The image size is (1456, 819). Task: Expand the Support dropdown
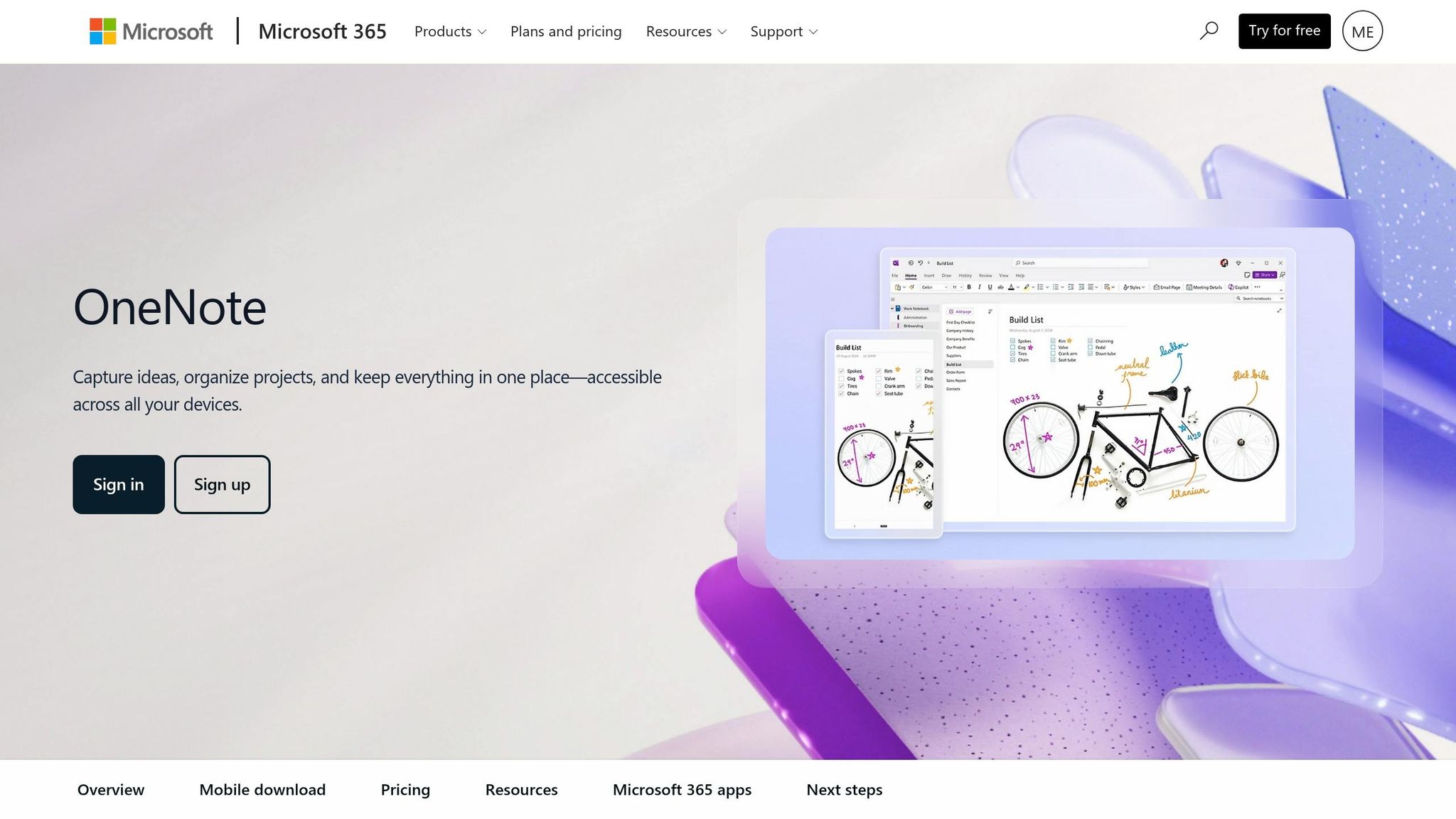click(x=784, y=31)
